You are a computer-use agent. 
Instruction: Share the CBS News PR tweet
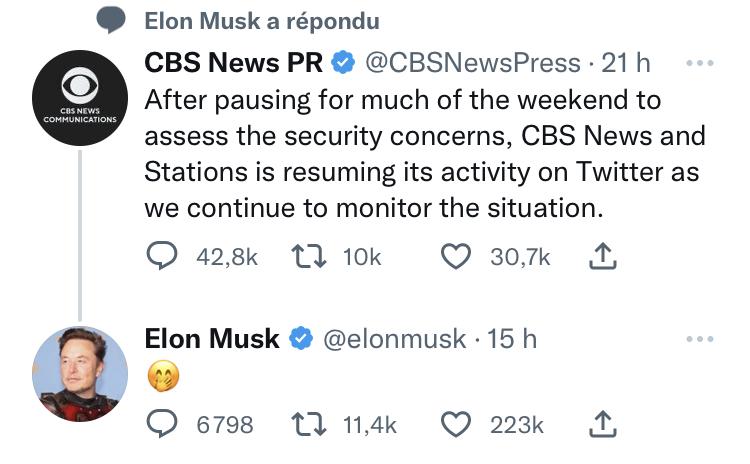coord(601,258)
